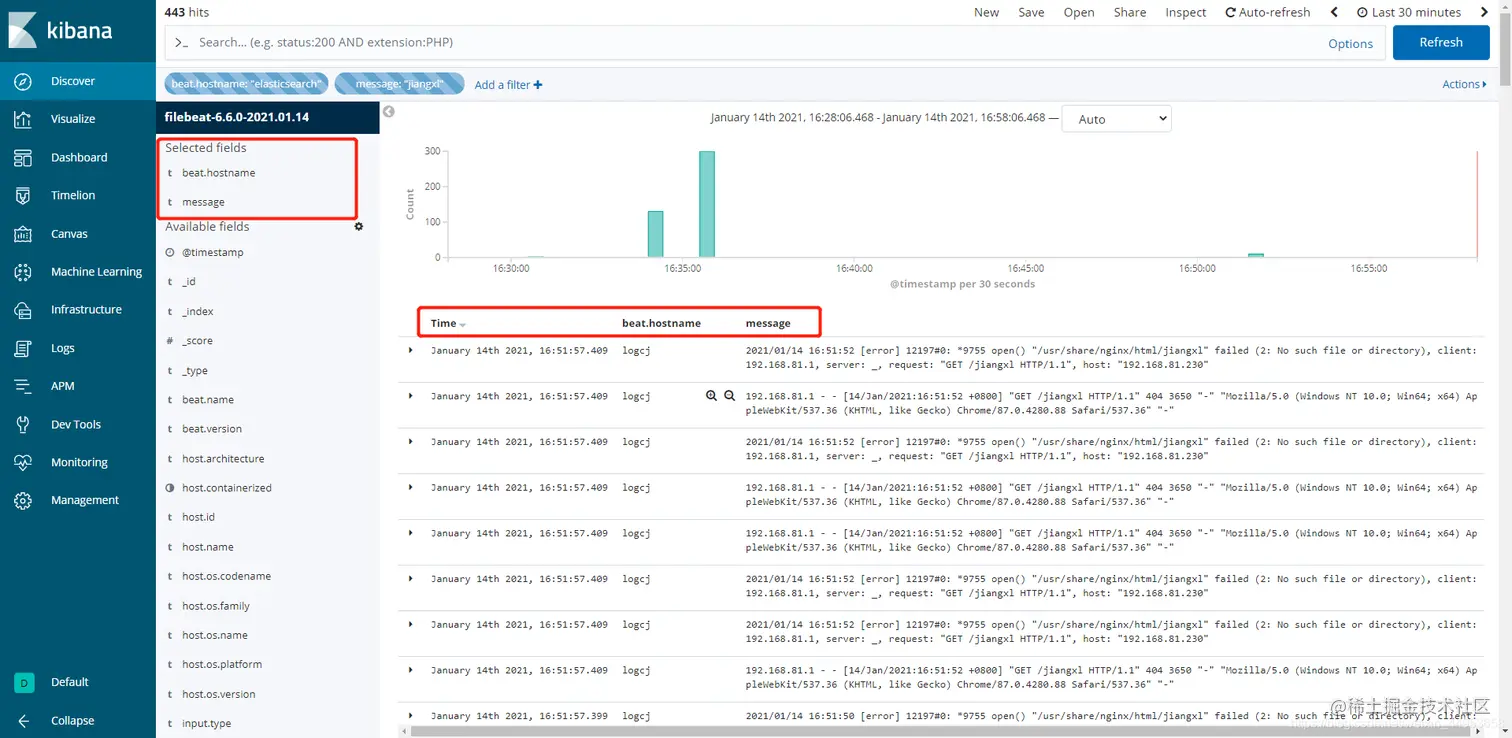Click the Refresh button
The height and width of the screenshot is (738, 1512).
click(1441, 42)
